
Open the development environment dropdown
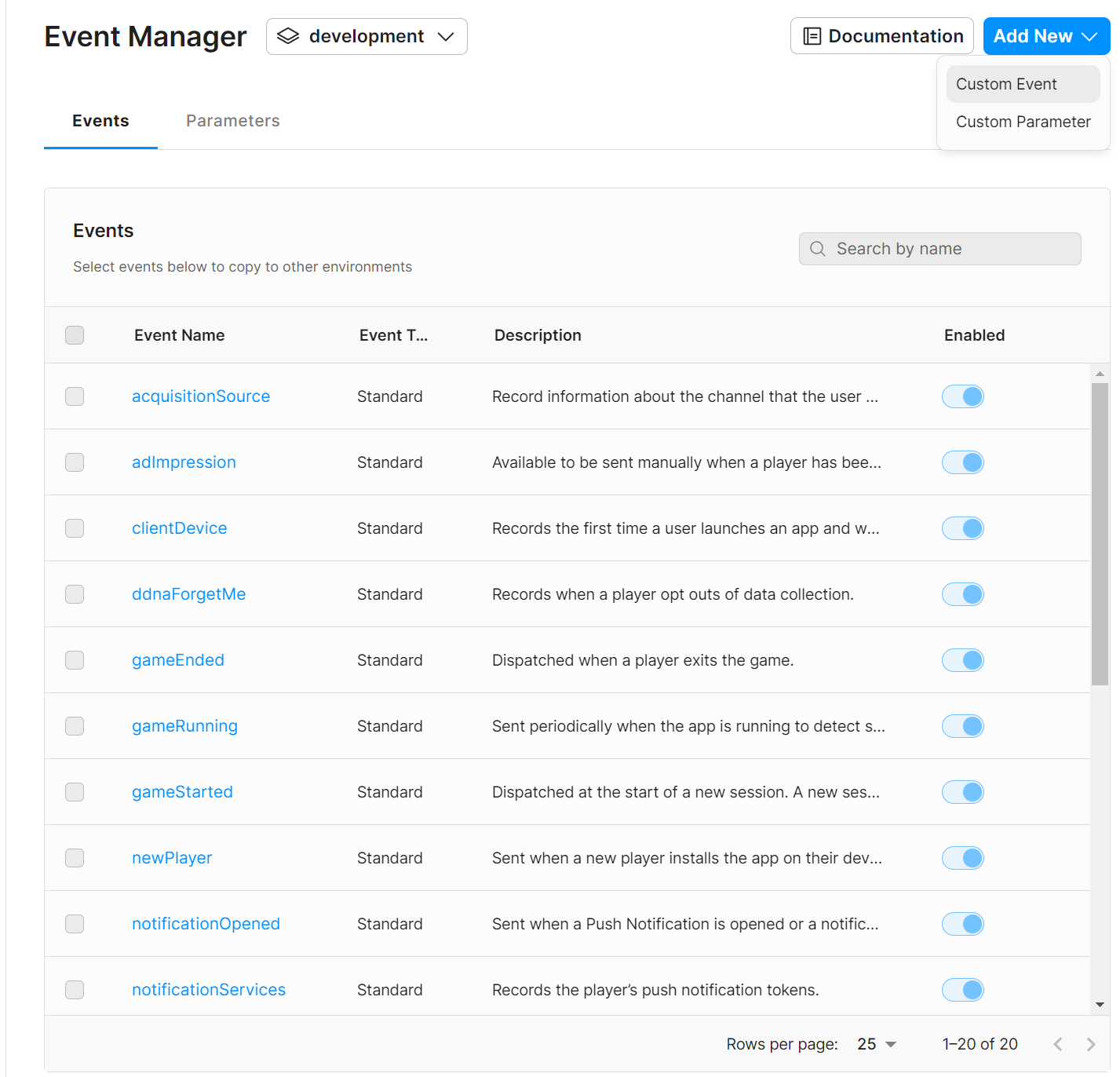coord(367,36)
